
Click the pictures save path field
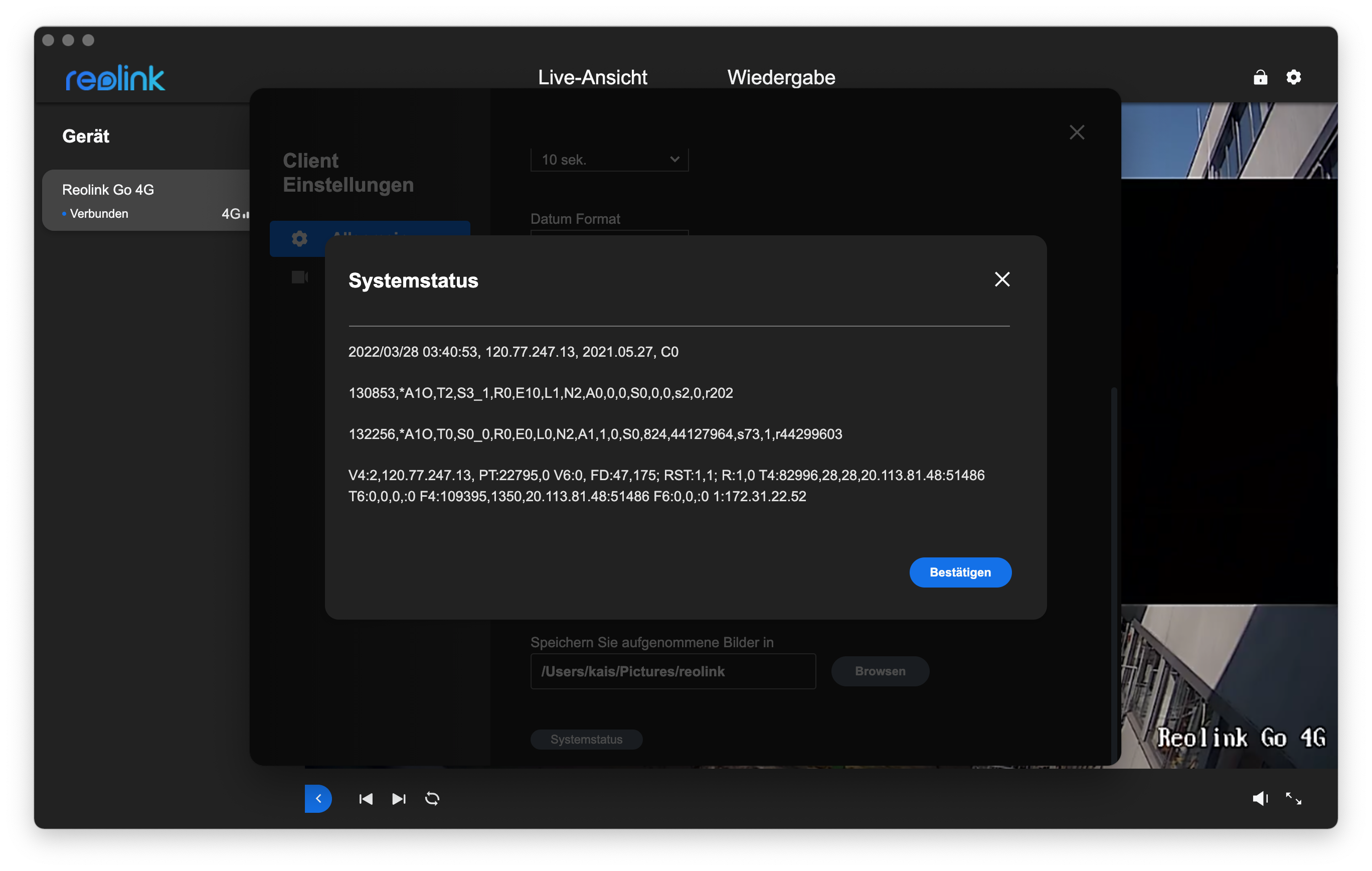[x=672, y=671]
